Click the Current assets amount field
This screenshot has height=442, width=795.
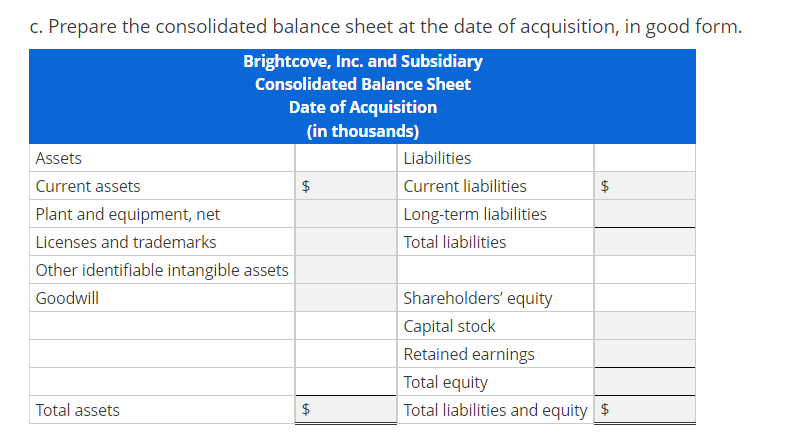tap(346, 186)
